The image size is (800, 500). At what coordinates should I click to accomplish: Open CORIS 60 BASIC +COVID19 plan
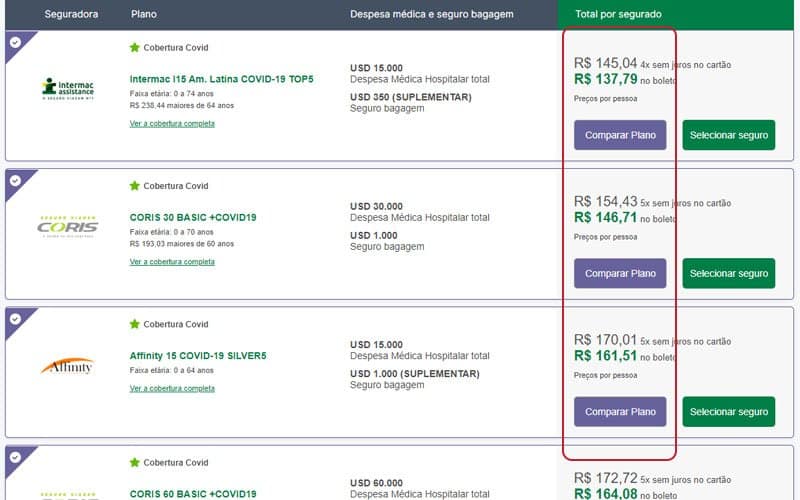click(193, 494)
